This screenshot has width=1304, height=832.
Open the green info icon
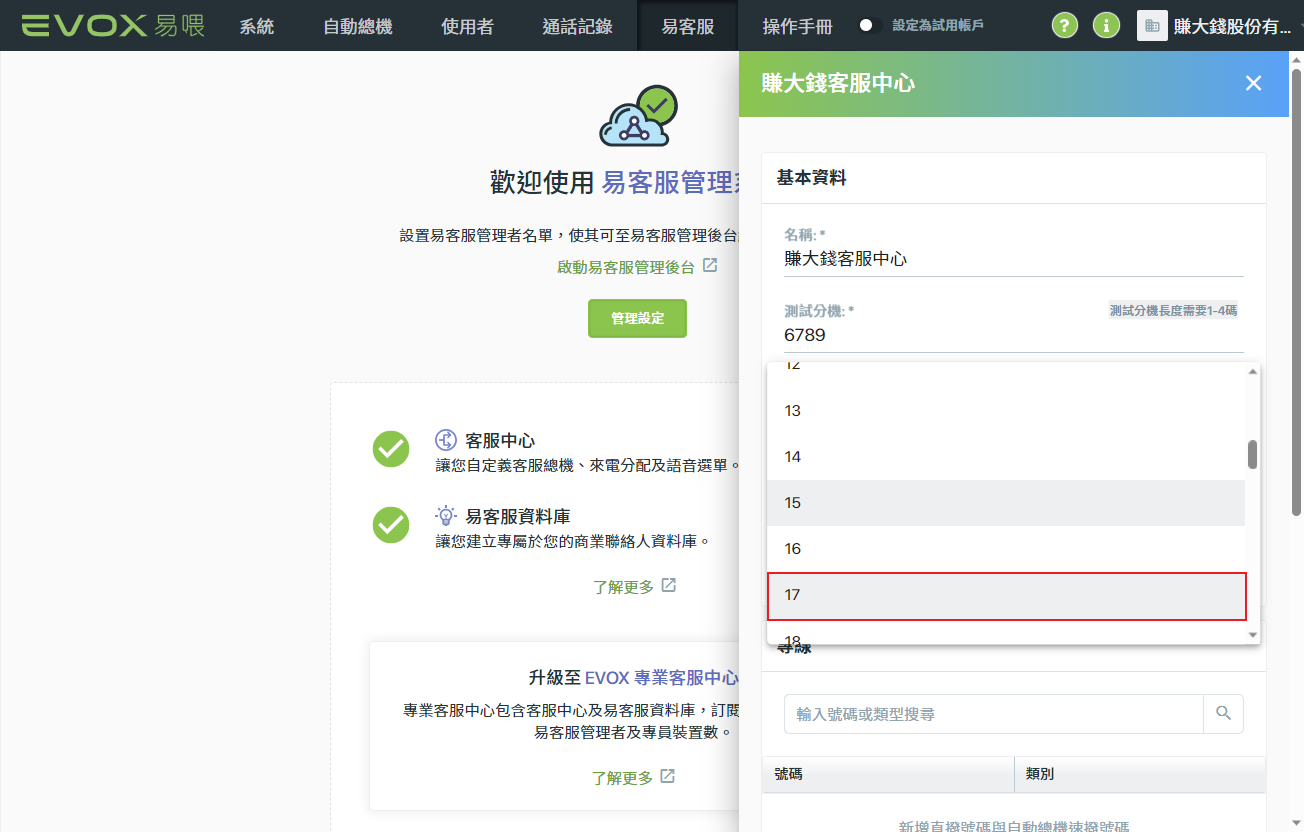(x=1106, y=25)
